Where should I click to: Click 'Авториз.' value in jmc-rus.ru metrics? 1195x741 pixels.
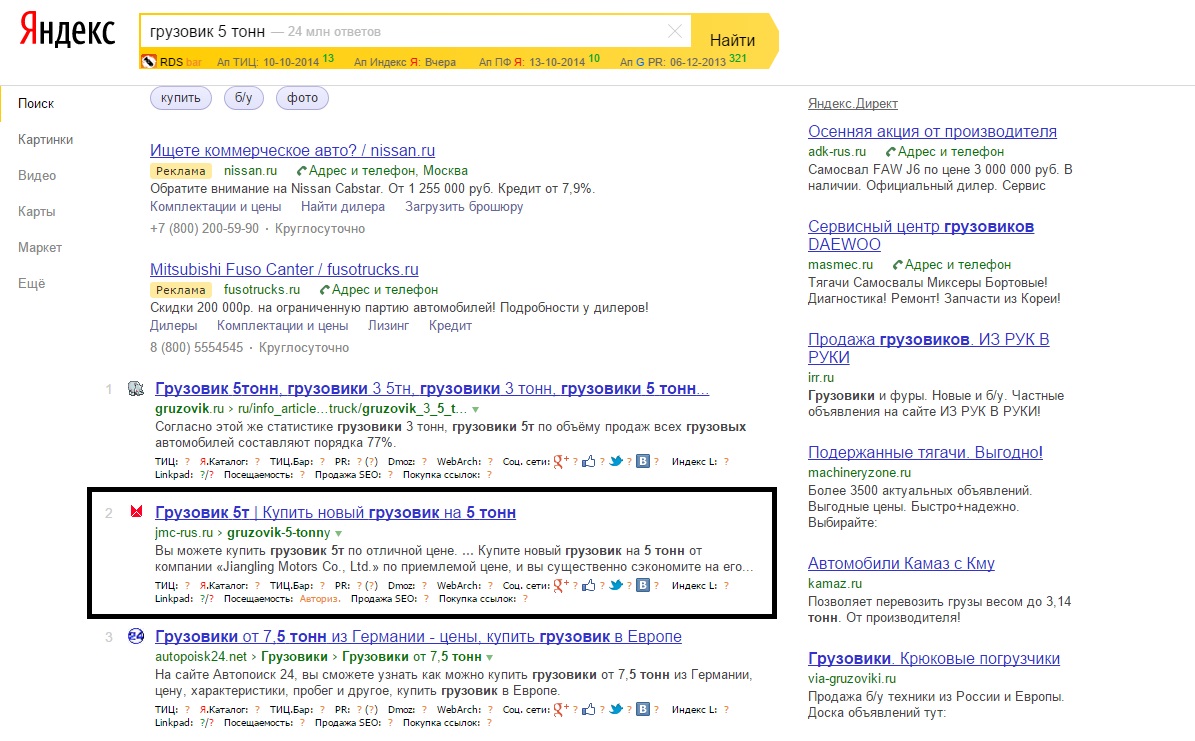click(319, 599)
